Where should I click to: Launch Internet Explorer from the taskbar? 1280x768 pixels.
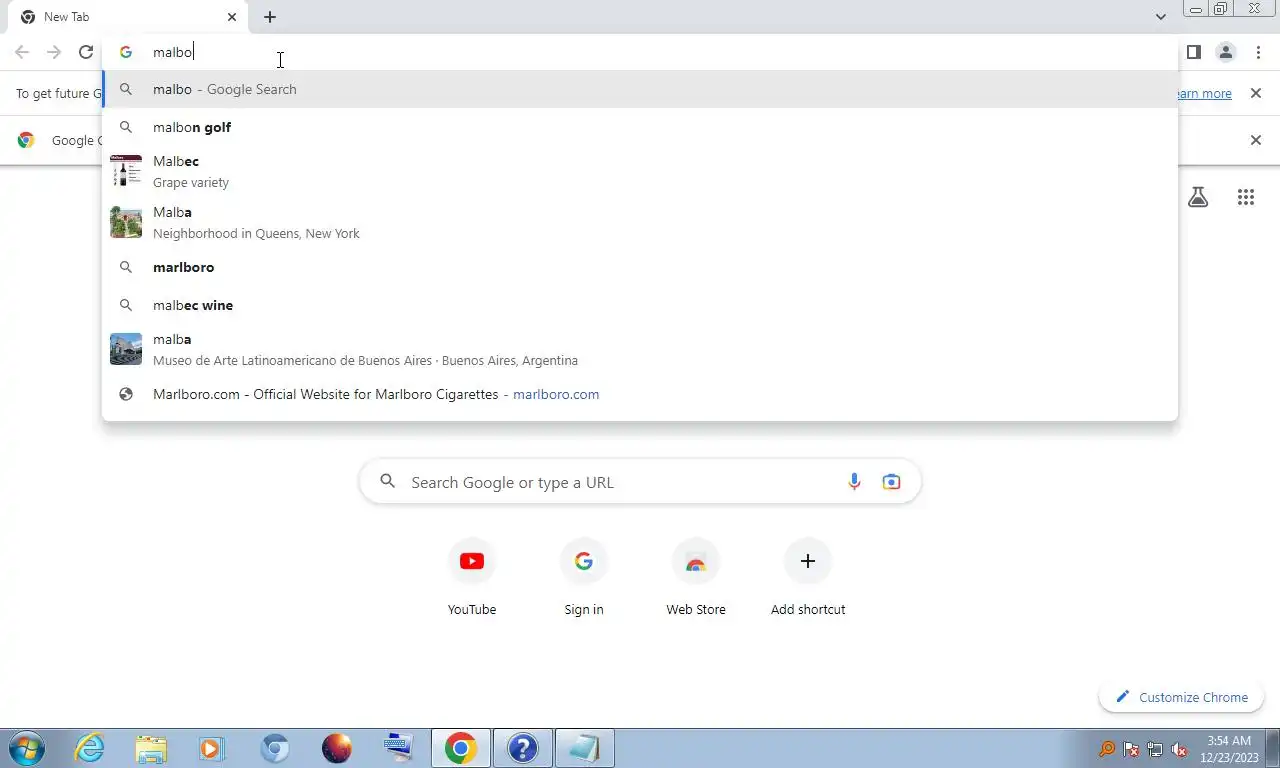click(x=90, y=748)
